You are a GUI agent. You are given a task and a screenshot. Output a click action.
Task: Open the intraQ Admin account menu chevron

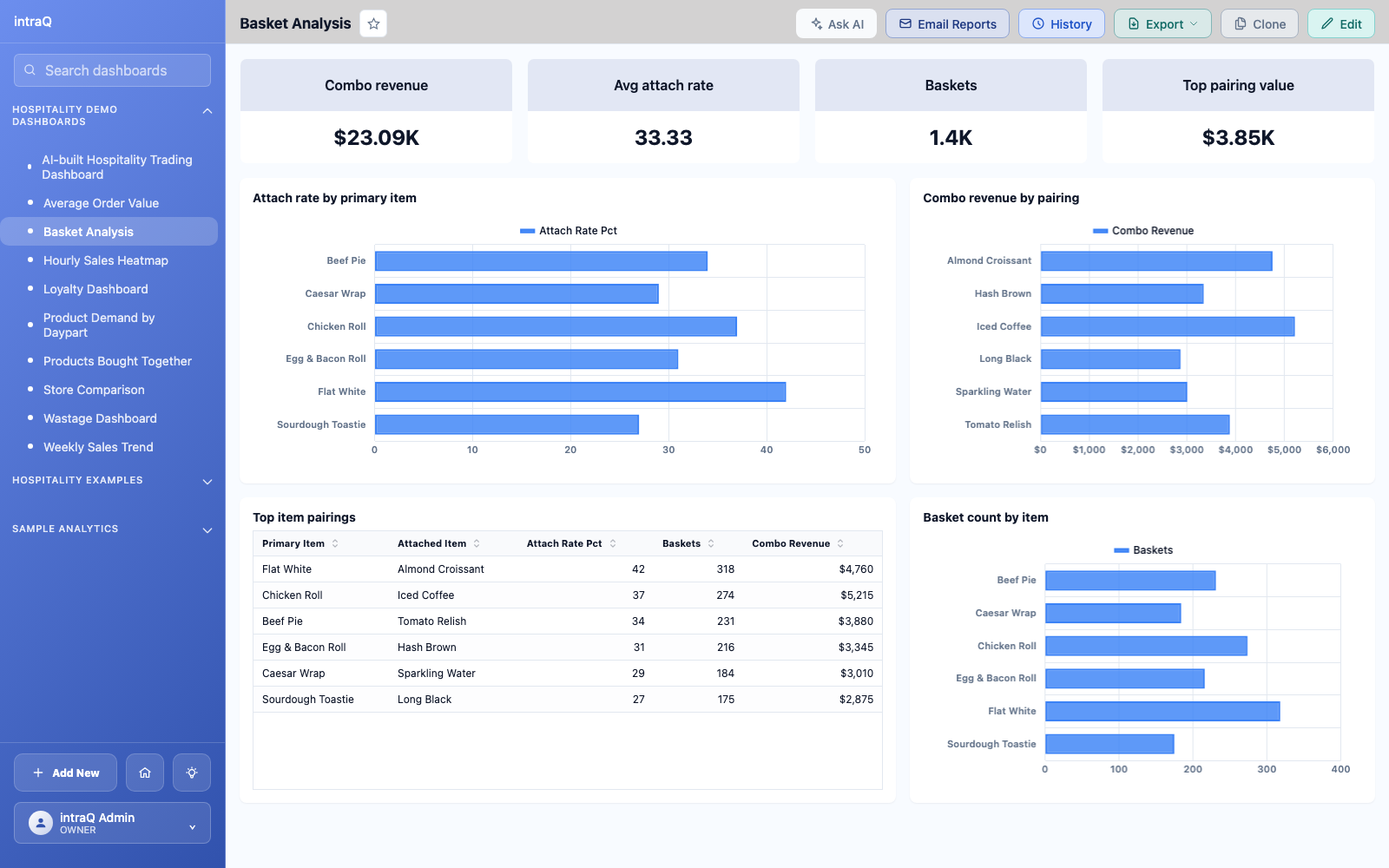[x=193, y=827]
